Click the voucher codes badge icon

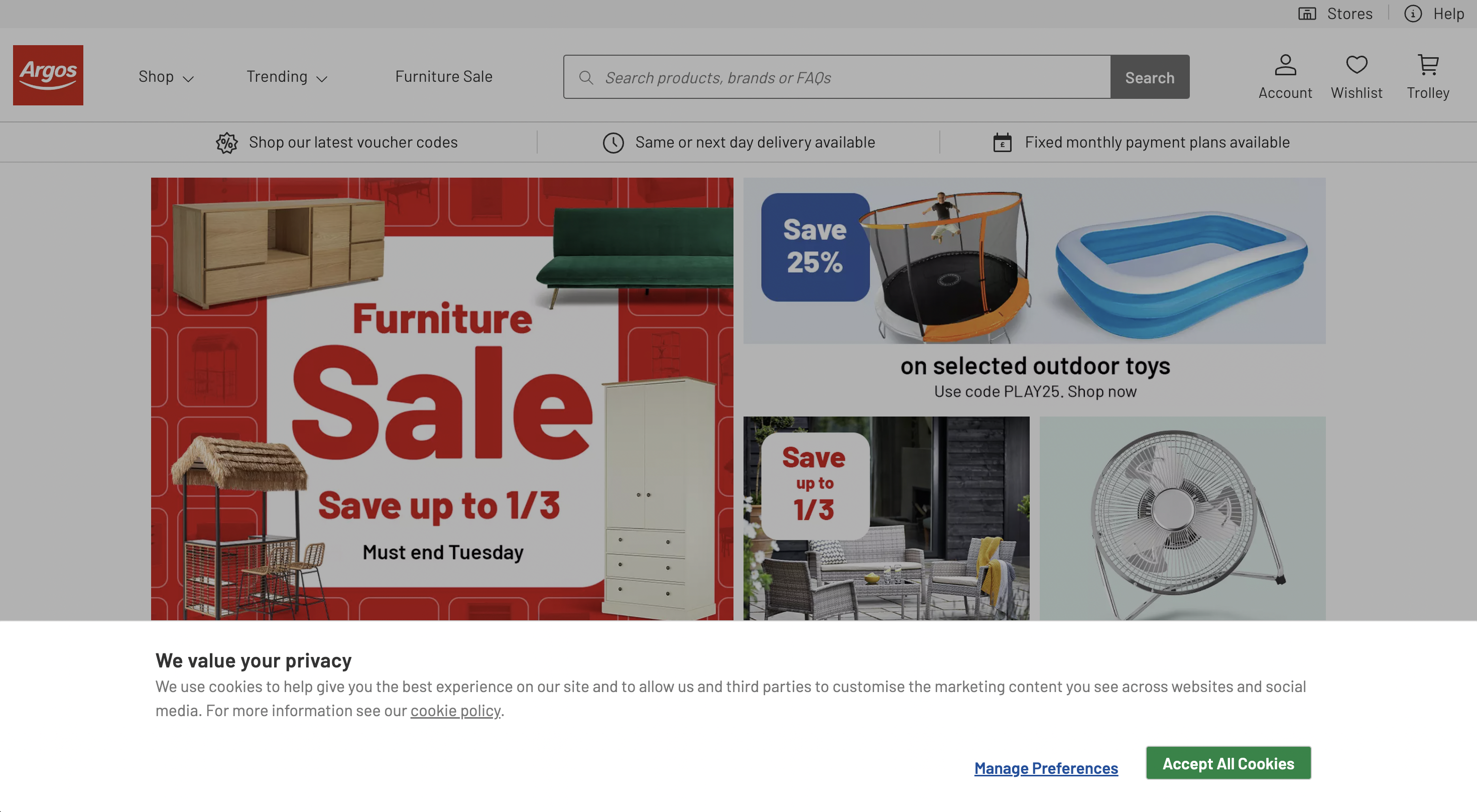point(226,143)
